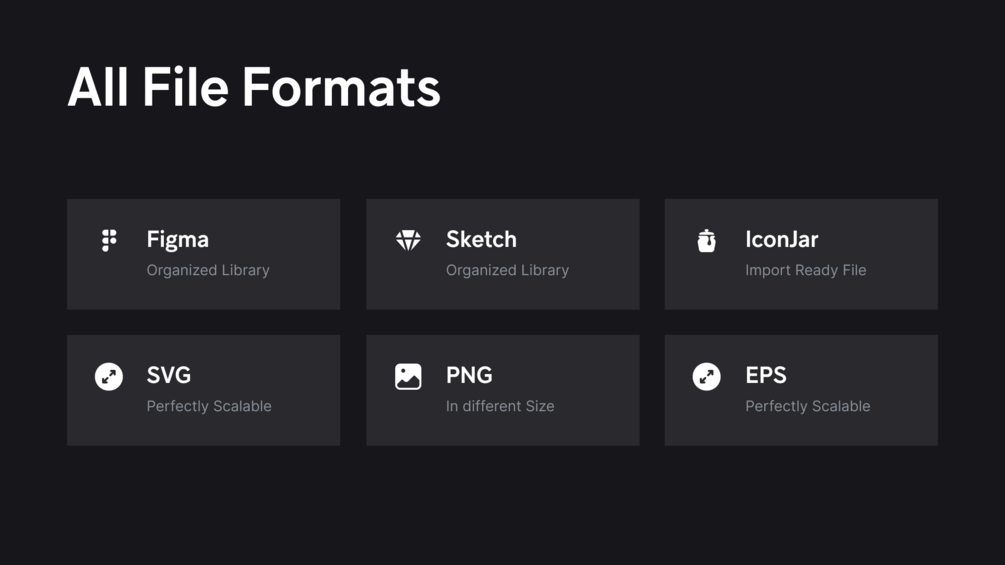Image resolution: width=1005 pixels, height=565 pixels.
Task: Click the "All File Formats" title
Action: tap(254, 87)
